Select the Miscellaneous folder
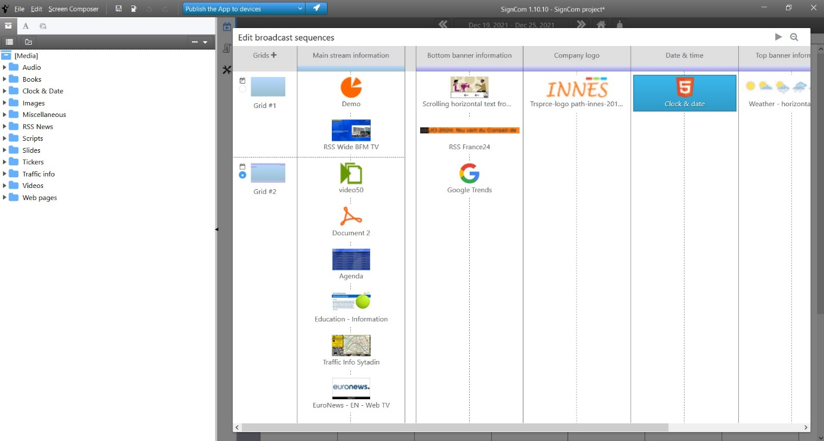The image size is (824, 441). coord(44,115)
